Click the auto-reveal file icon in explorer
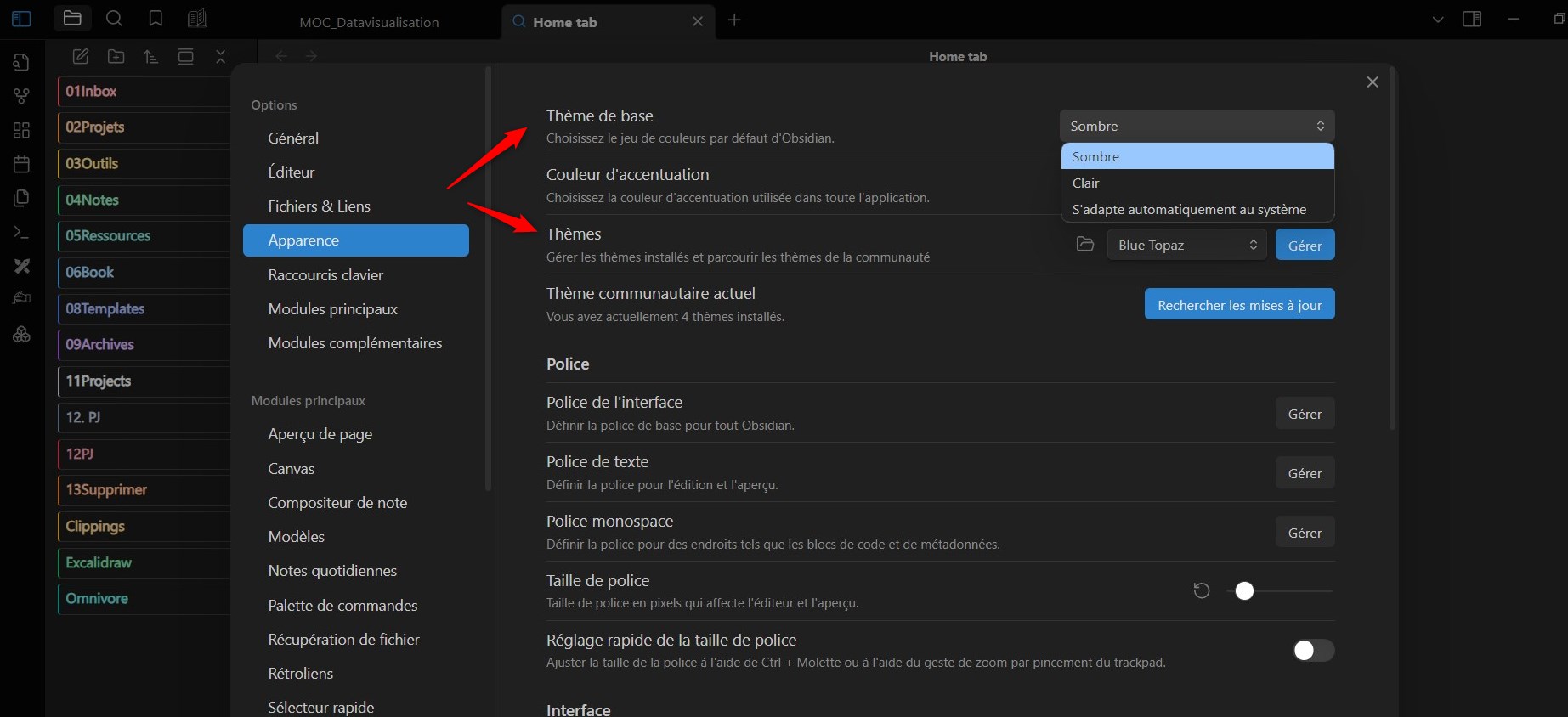 click(185, 57)
